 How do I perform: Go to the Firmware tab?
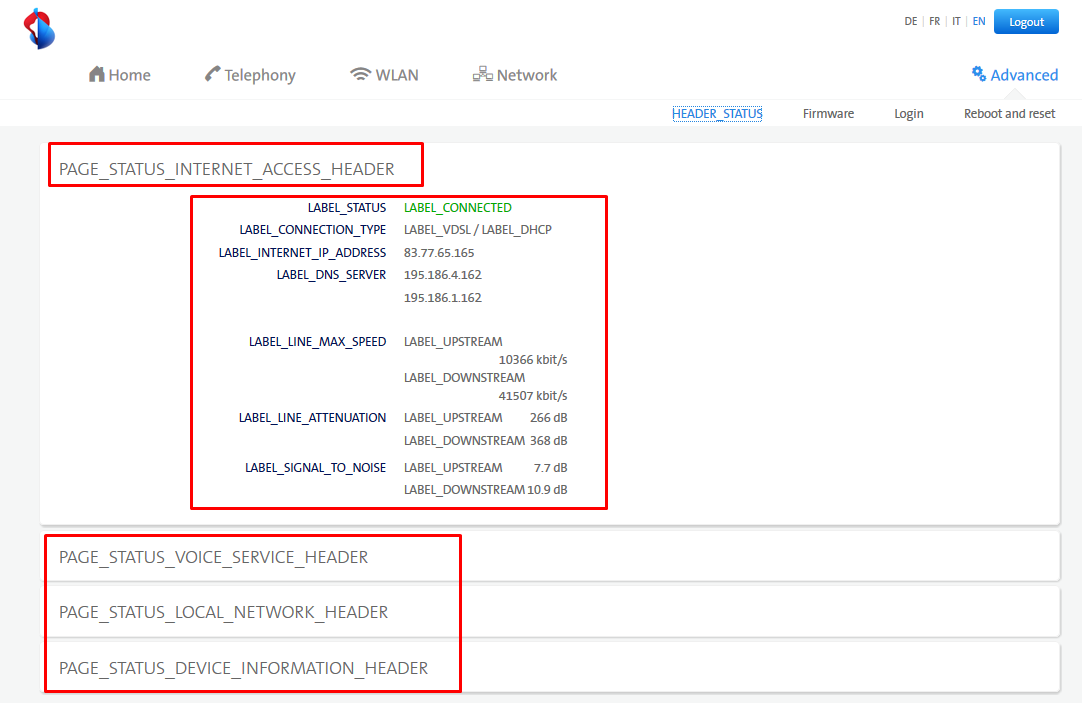[x=828, y=114]
